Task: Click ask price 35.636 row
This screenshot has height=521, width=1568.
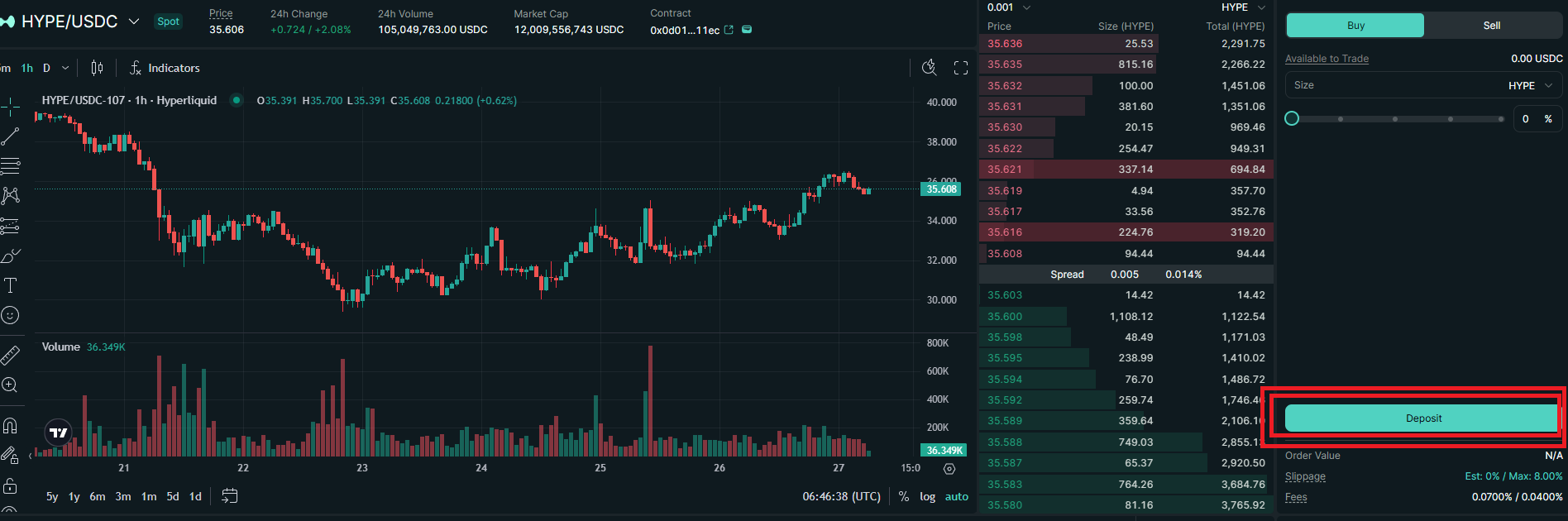Action: [1126, 44]
